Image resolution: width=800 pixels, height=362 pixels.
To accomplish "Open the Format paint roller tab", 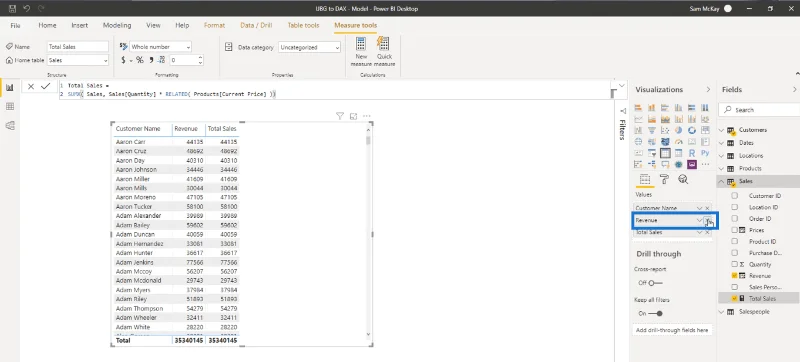I will pyautogui.click(x=664, y=179).
